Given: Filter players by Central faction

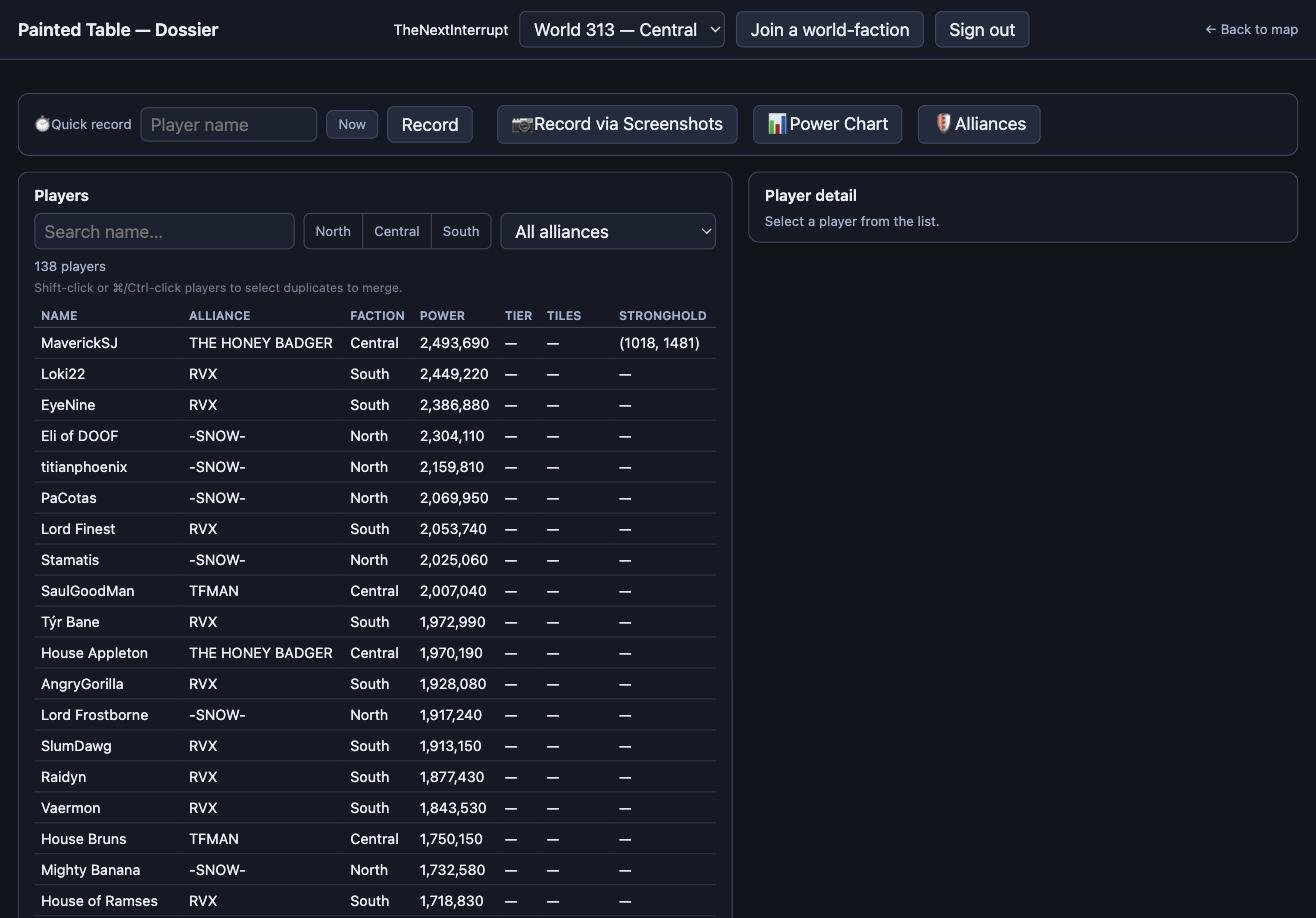Looking at the screenshot, I should coord(397,231).
